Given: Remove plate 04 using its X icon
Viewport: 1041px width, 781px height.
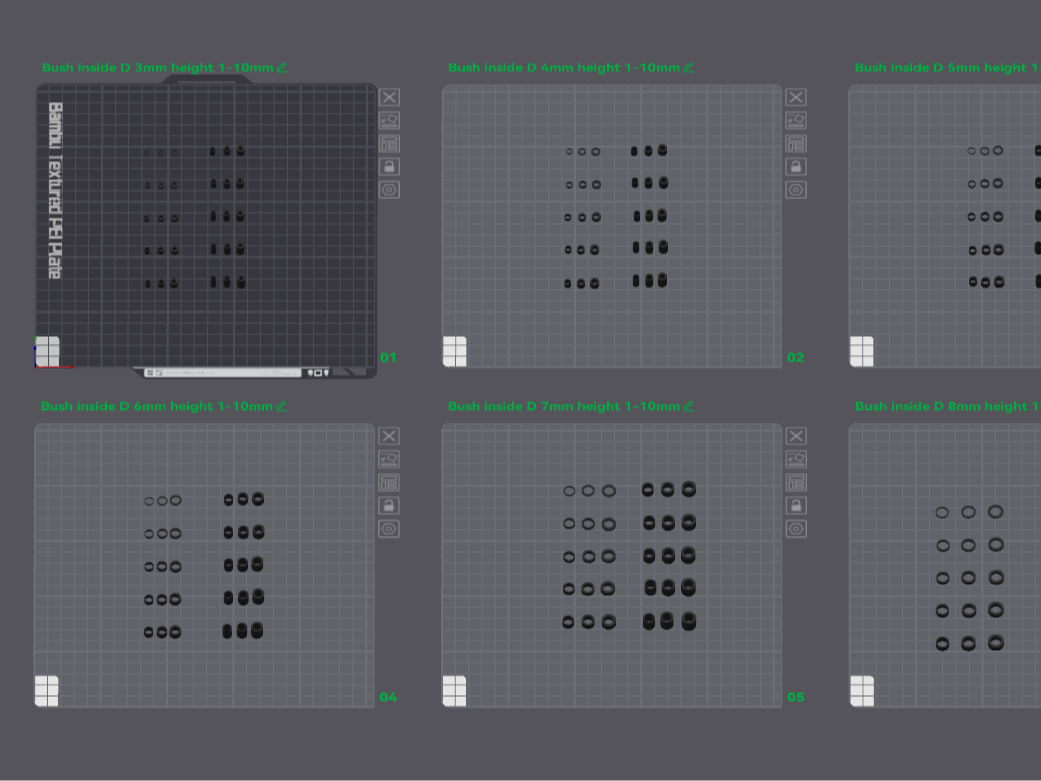Looking at the screenshot, I should (389, 436).
